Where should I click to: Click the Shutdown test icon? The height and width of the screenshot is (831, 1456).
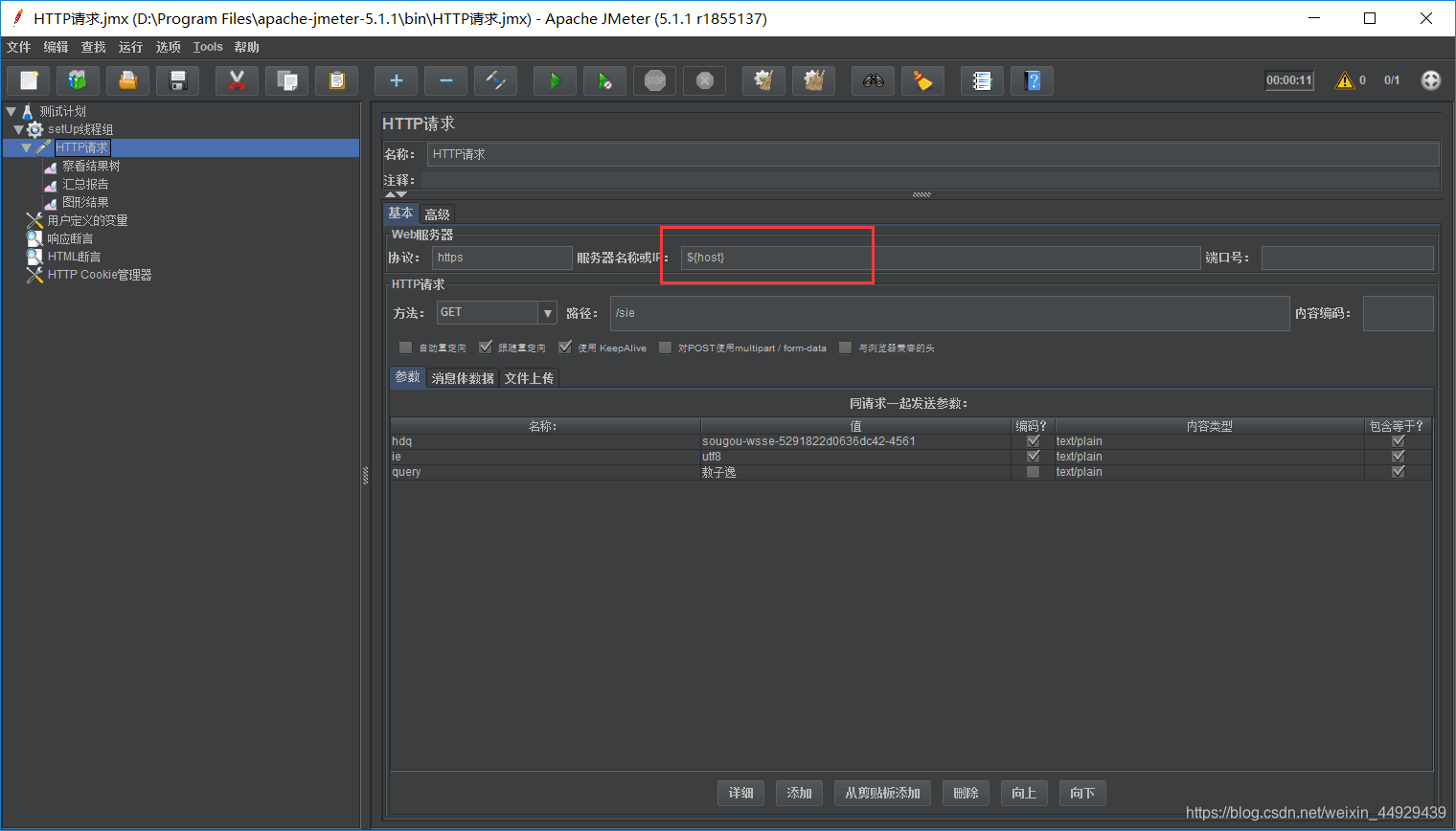click(704, 80)
